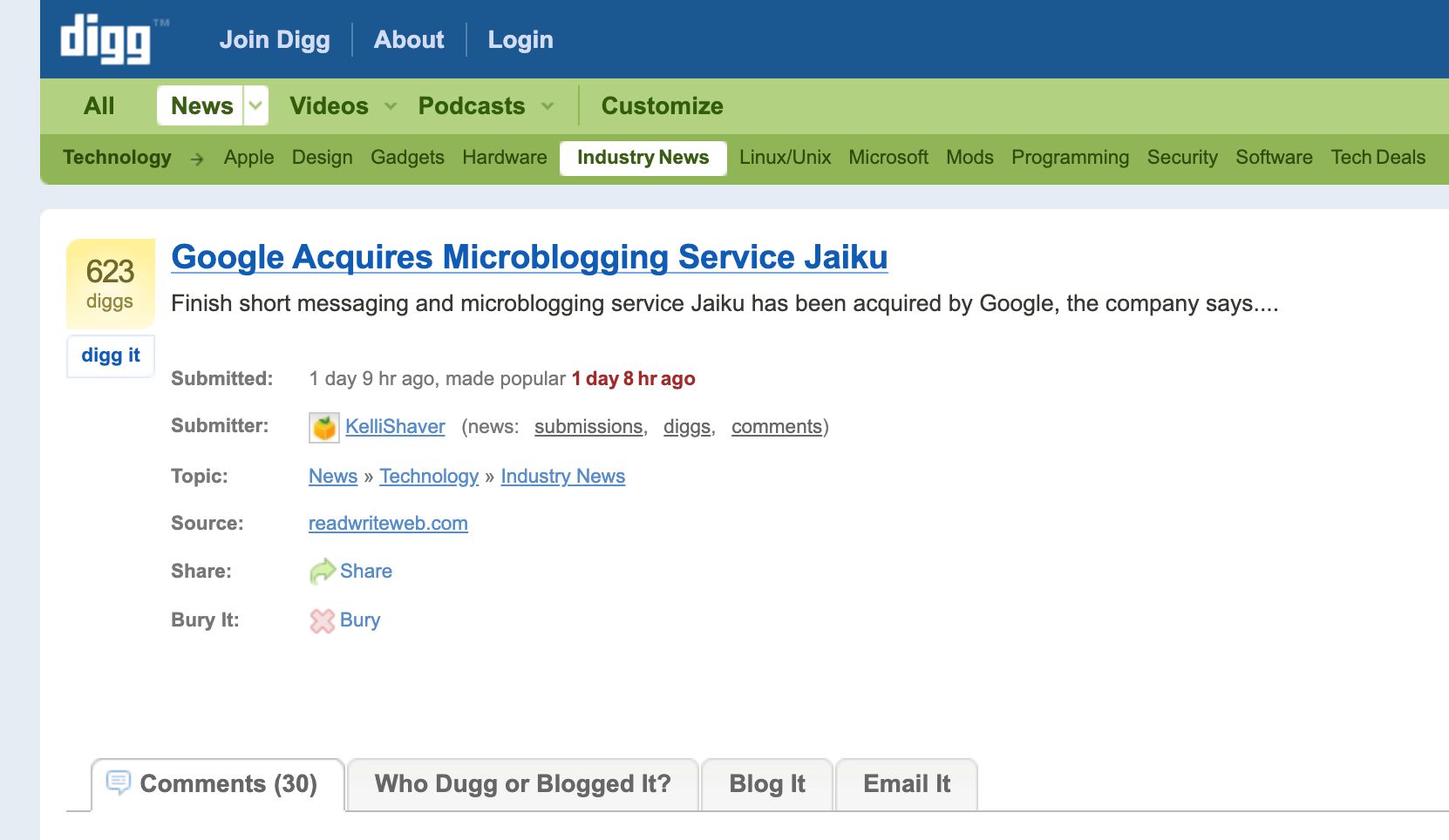Screen dimensions: 1449x840
Task: Click the 623 diggs counter
Action: coord(111,284)
